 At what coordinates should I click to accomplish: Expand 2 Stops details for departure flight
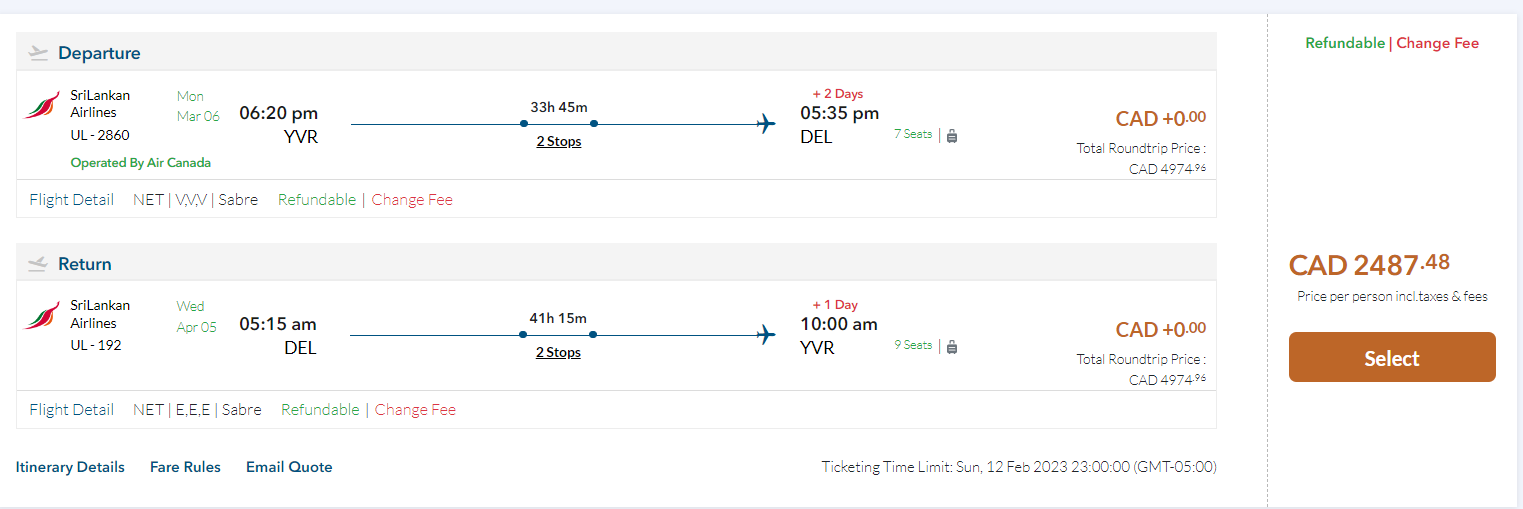point(558,142)
